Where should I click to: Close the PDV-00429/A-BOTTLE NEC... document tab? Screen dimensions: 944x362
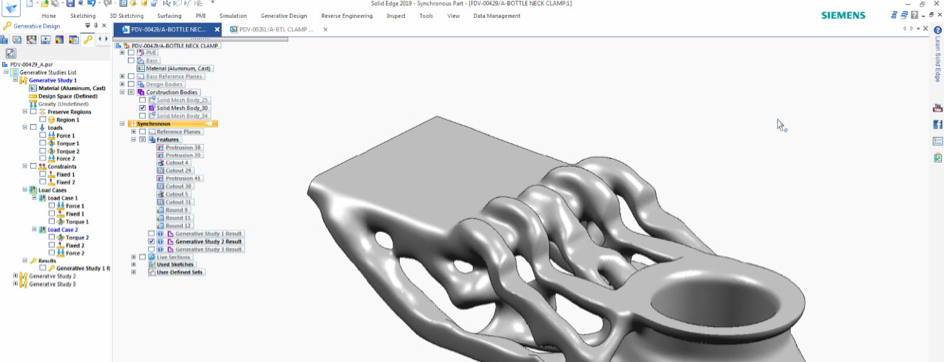pyautogui.click(x=217, y=29)
